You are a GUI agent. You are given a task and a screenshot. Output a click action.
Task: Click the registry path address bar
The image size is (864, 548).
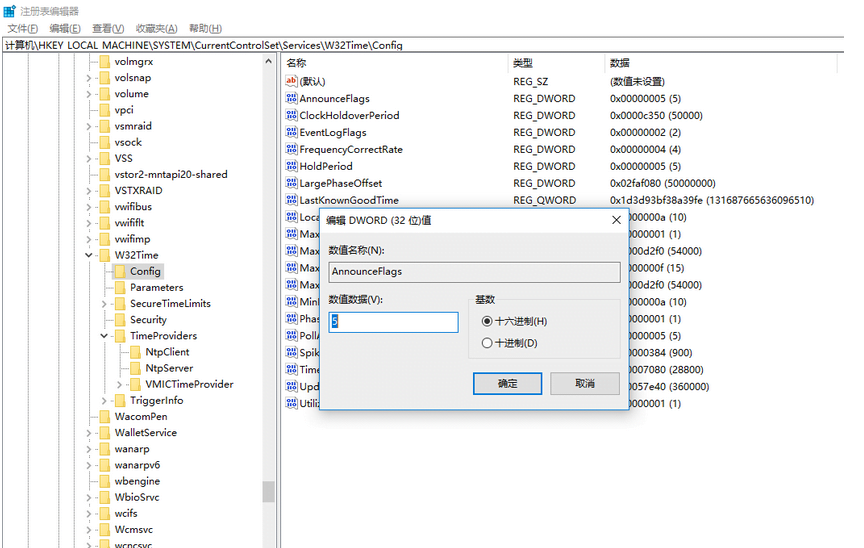pos(423,45)
